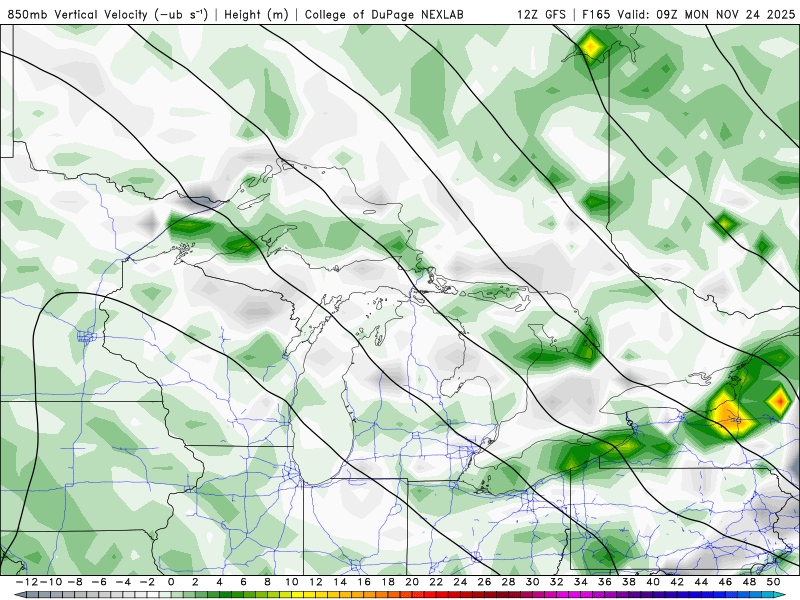Image resolution: width=800 pixels, height=600 pixels.
Task: Click the '50' value on color scale
Action: [x=773, y=582]
